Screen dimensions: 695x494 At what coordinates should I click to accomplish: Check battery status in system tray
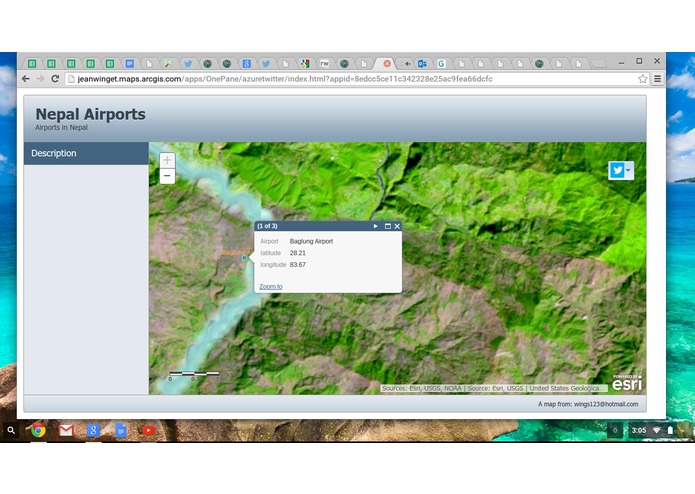[x=670, y=430]
